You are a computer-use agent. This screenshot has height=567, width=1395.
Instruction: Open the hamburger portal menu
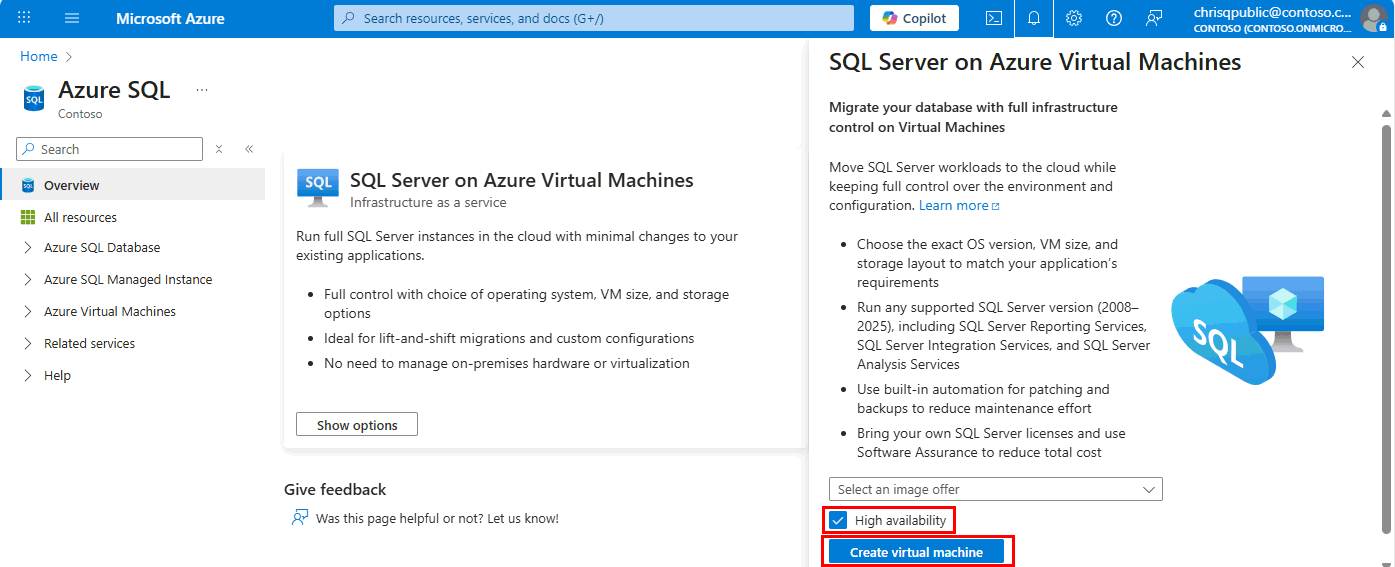coord(72,18)
